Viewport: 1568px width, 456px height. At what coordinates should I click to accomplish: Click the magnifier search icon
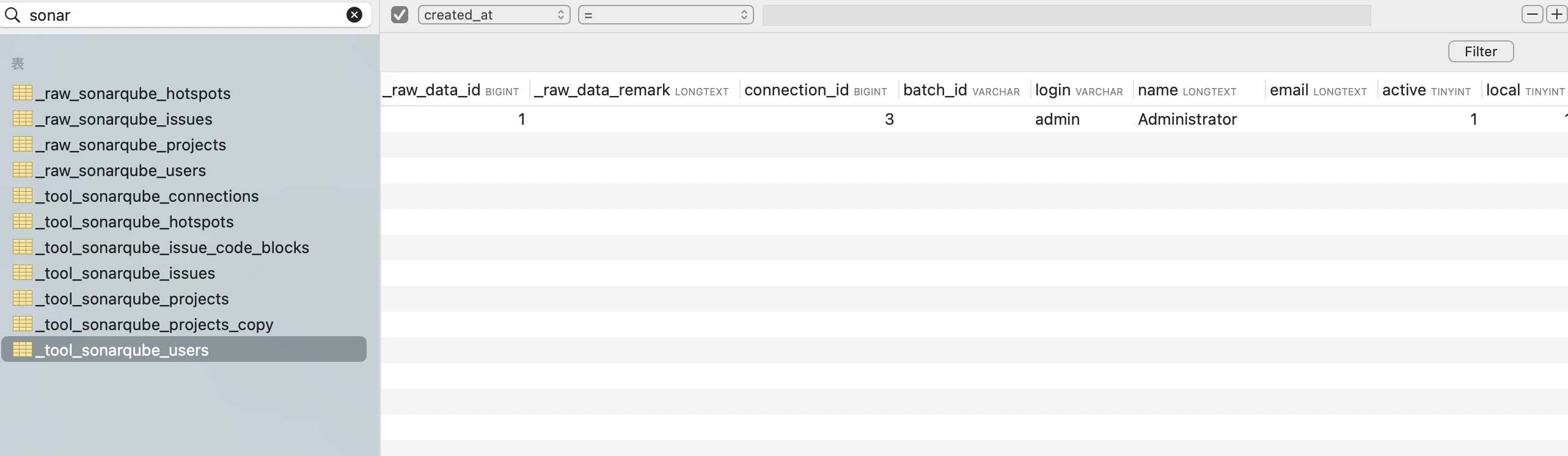12,15
